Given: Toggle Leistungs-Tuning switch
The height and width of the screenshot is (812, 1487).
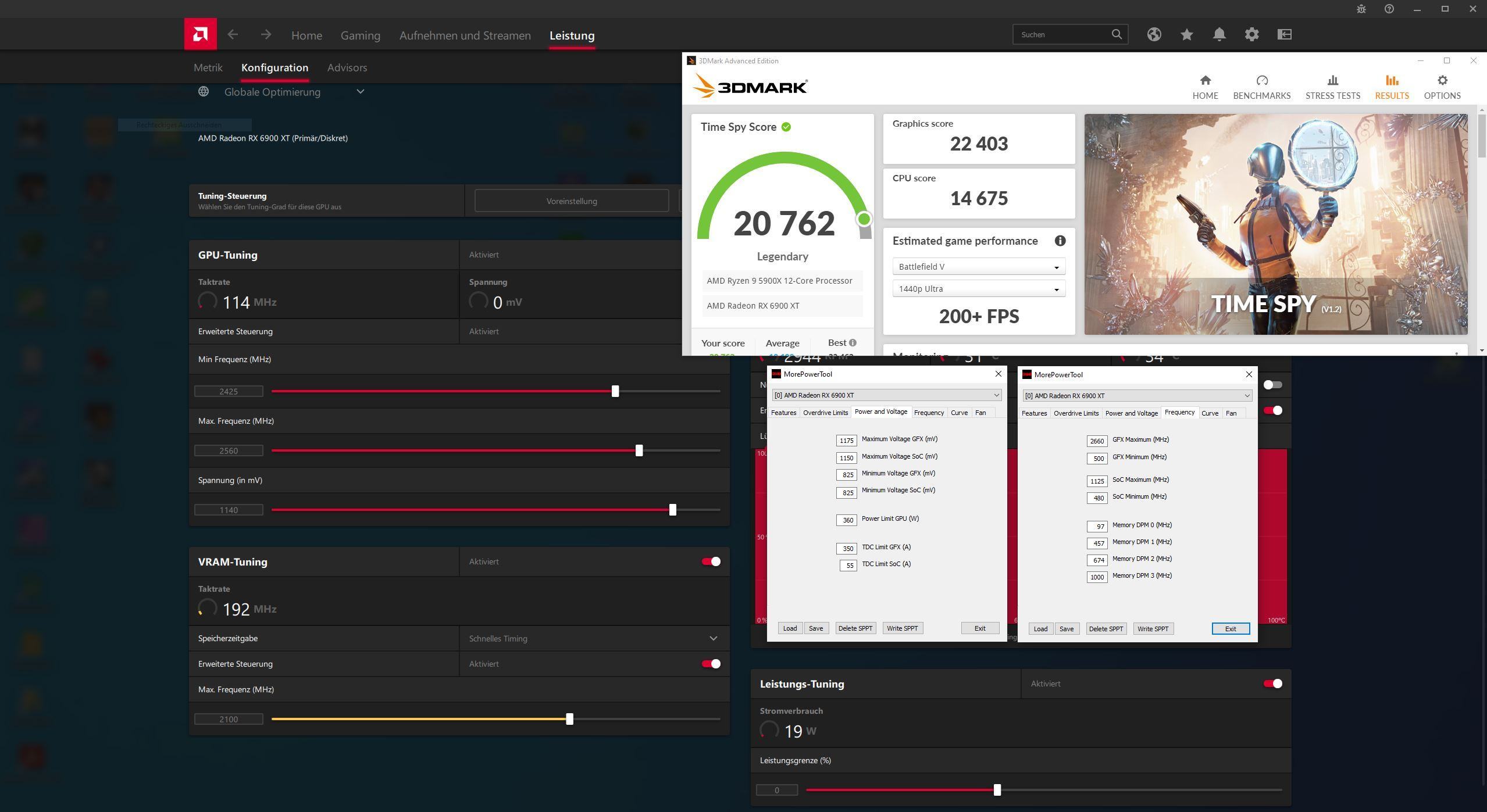Looking at the screenshot, I should [x=1272, y=684].
